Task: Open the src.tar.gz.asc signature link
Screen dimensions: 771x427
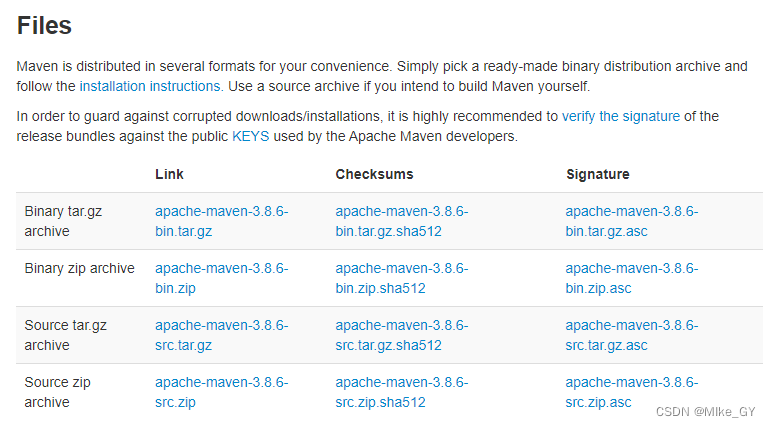Action: tap(631, 325)
